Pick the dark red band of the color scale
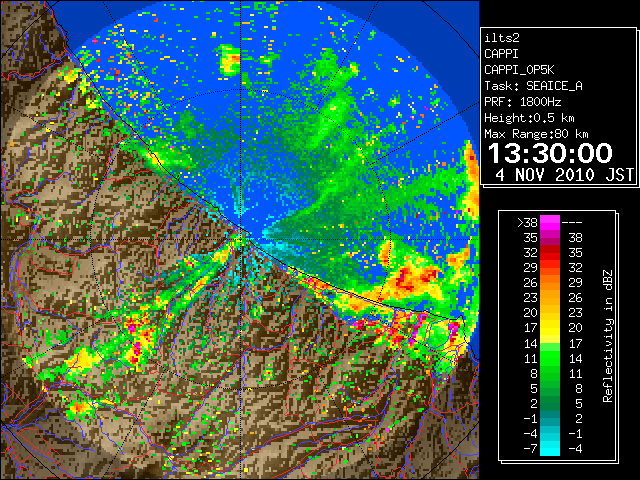Viewport: 640px width, 480px height. click(550, 251)
